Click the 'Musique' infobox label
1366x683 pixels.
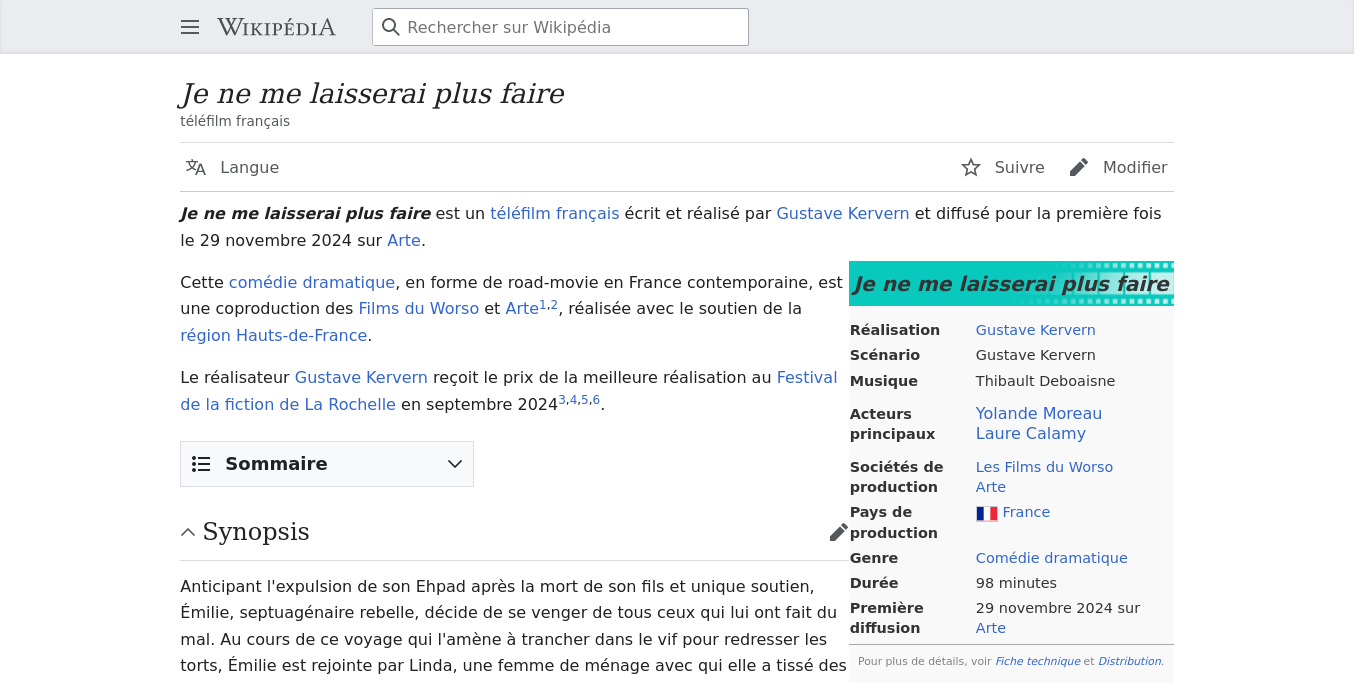[883, 381]
